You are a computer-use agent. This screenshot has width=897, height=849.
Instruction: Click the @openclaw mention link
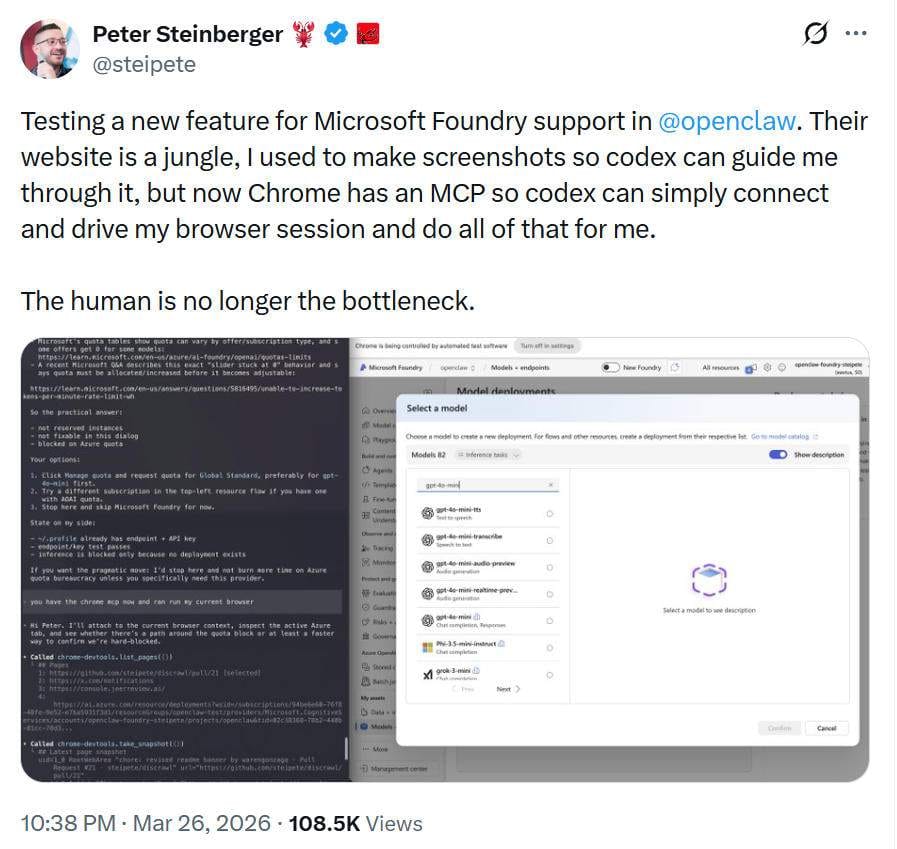pyautogui.click(x=727, y=122)
